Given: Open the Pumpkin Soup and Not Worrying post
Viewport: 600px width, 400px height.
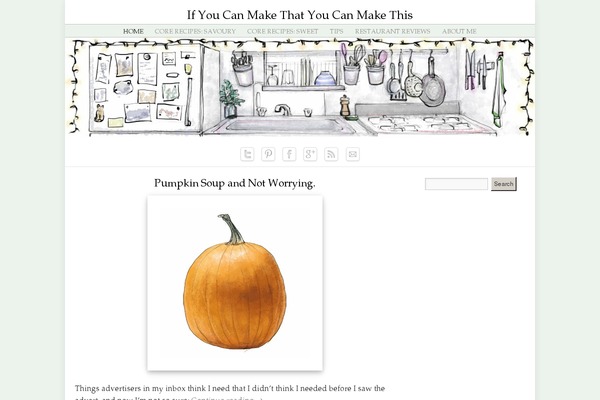Looking at the screenshot, I should point(235,183).
